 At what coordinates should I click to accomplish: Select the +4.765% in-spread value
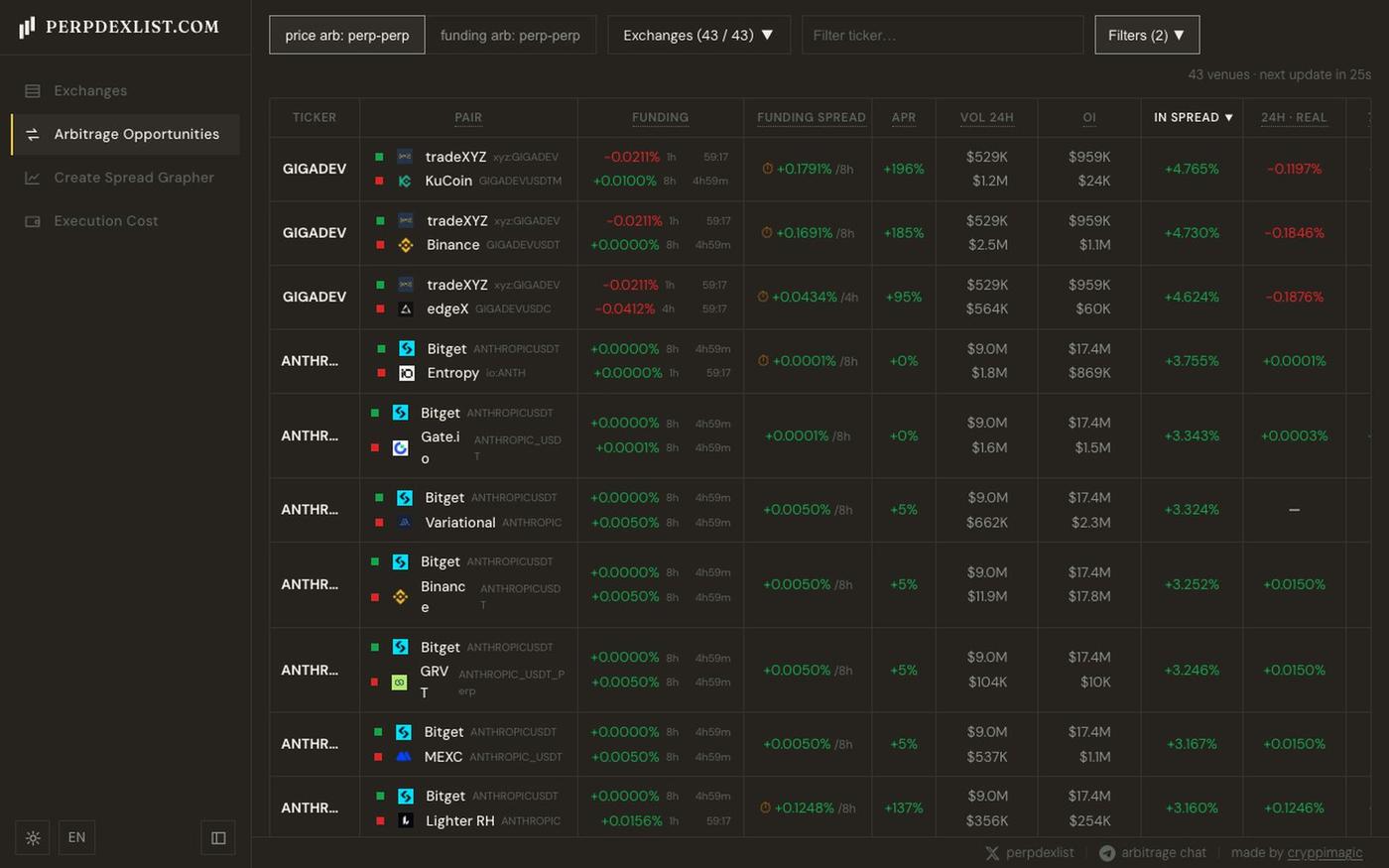pos(1192,170)
